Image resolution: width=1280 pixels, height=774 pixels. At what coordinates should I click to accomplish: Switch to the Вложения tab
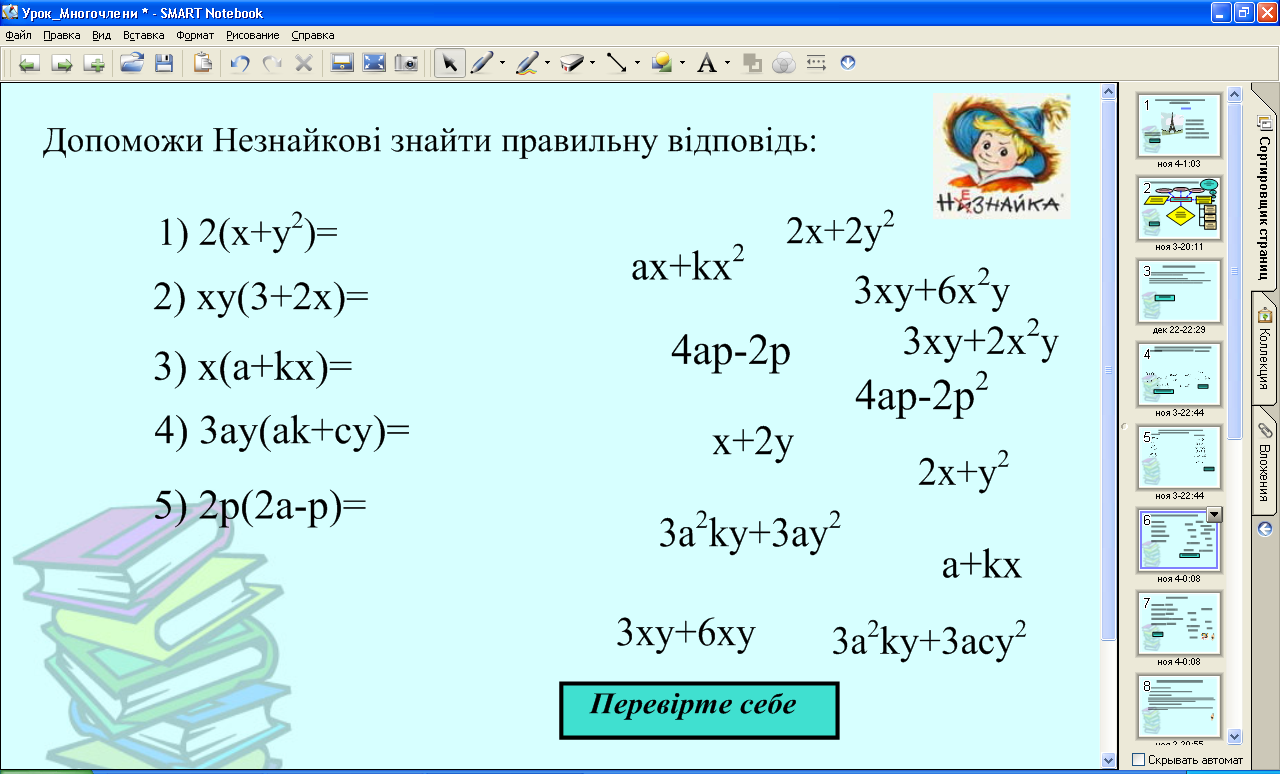(x=1264, y=461)
